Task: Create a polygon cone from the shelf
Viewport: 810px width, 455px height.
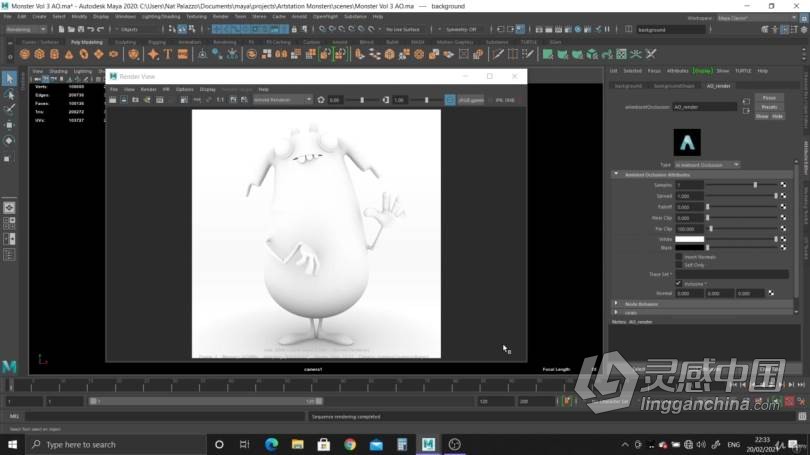Action: [69, 54]
